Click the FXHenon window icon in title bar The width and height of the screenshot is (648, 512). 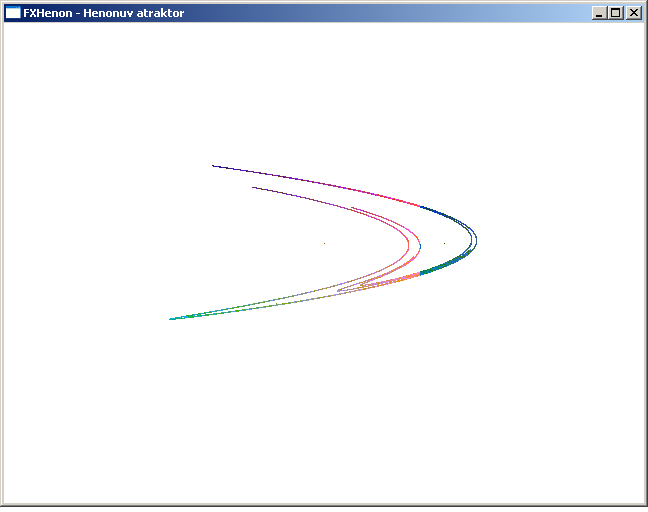click(x=13, y=13)
